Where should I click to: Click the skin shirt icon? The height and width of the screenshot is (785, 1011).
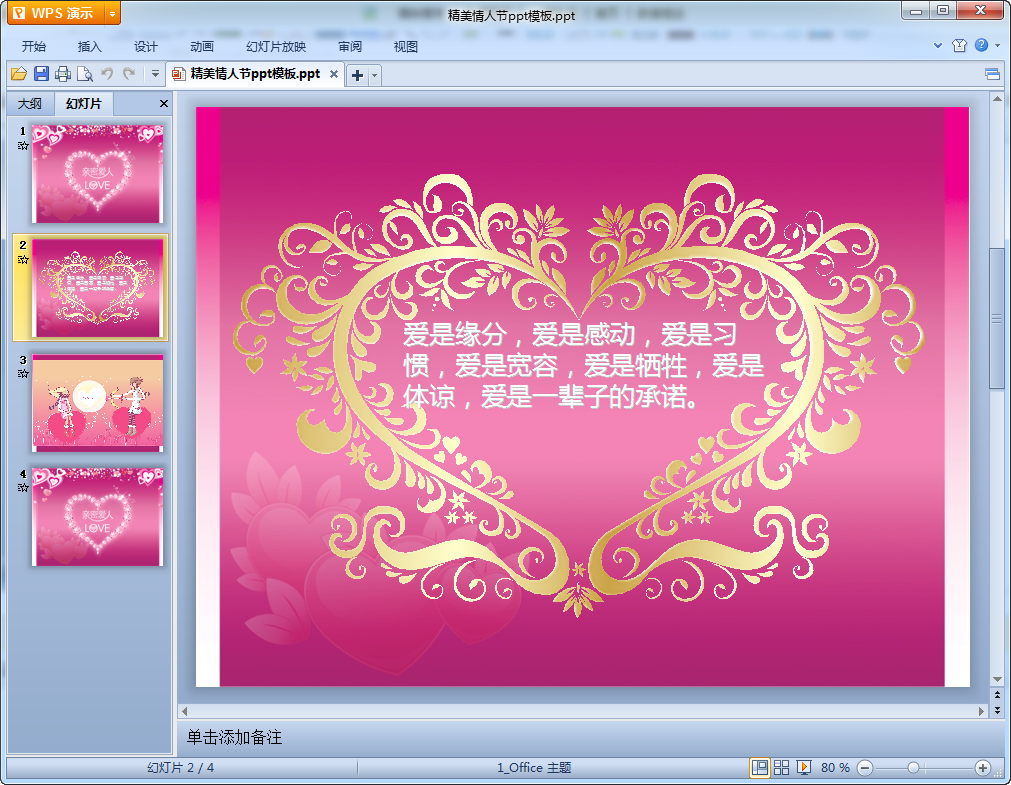coord(959,45)
